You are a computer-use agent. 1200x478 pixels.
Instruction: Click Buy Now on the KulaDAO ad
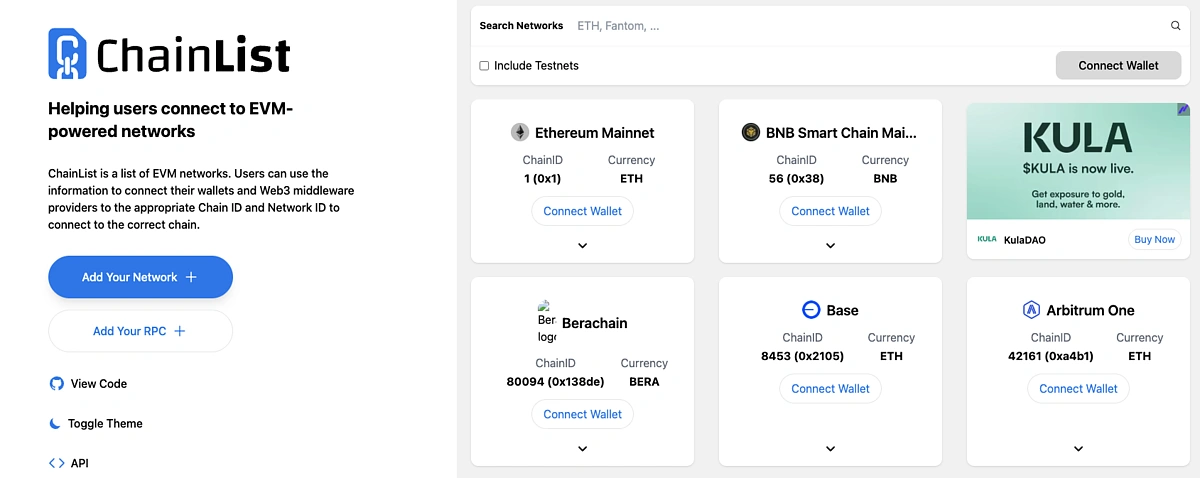(x=1155, y=239)
